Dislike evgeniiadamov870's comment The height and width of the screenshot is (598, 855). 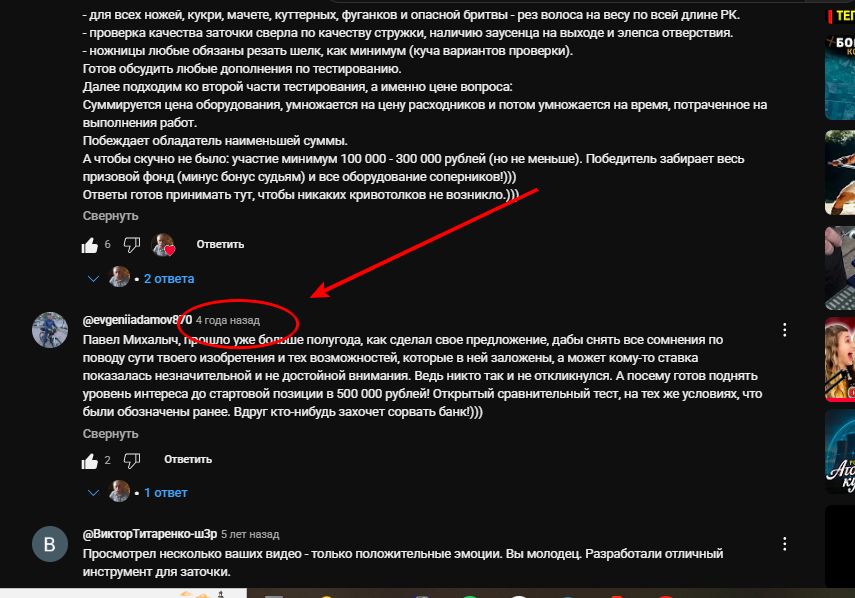click(131, 461)
